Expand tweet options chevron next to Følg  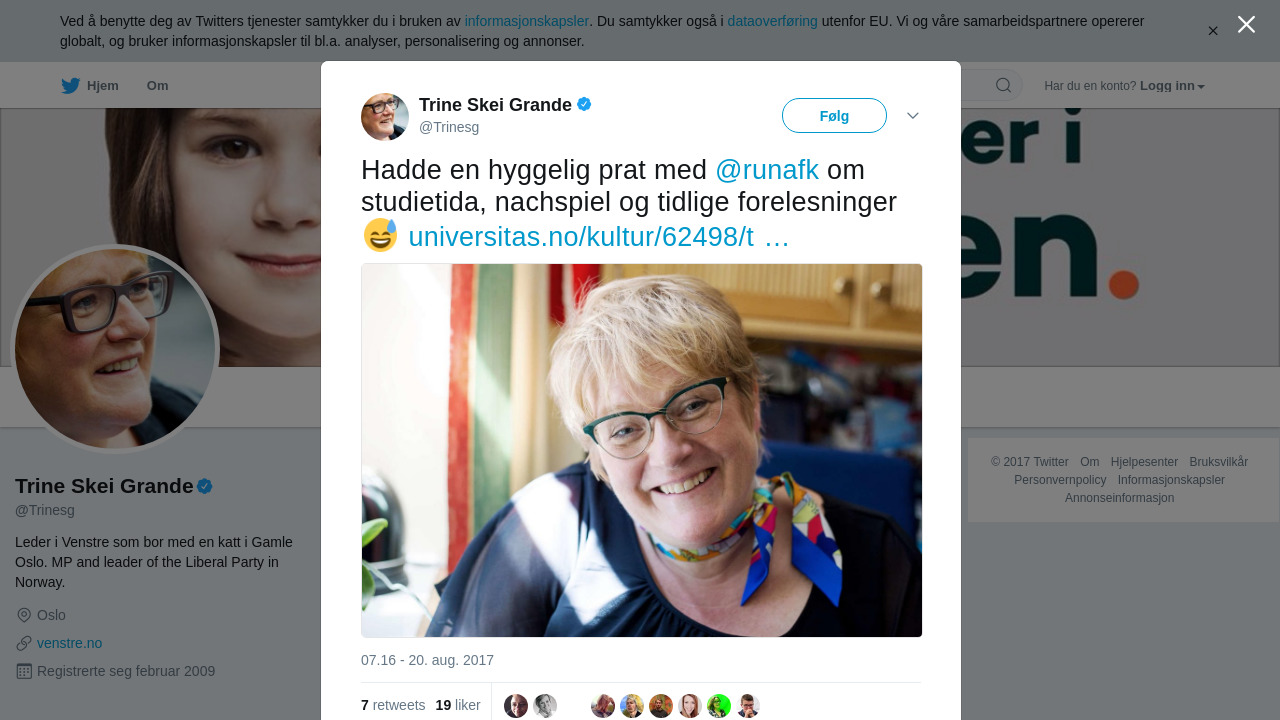[x=913, y=116]
